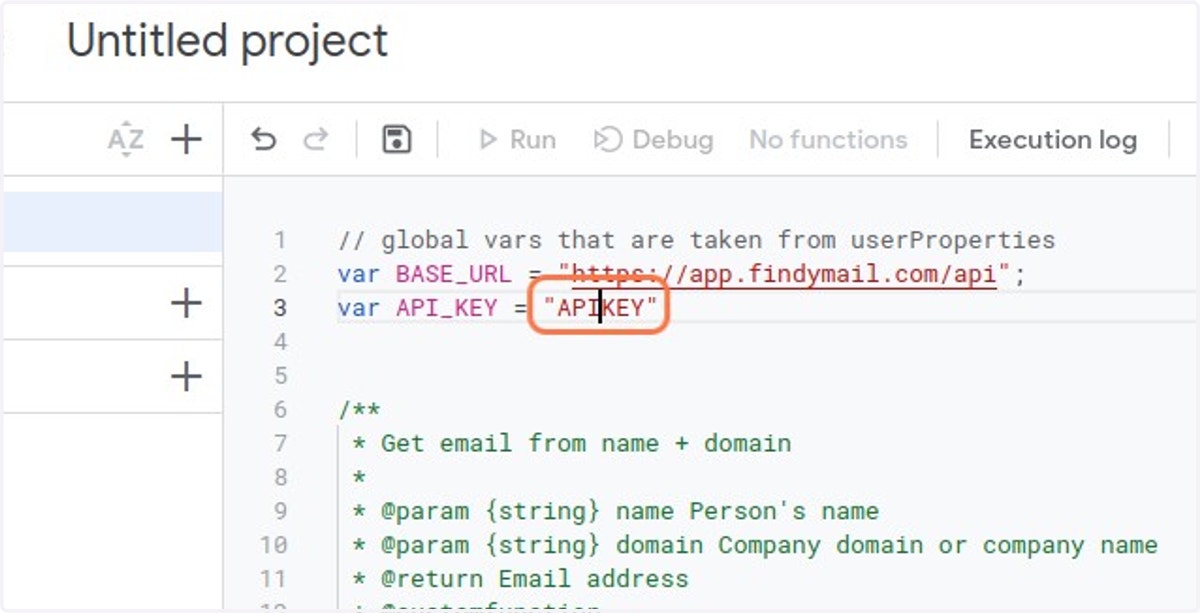Click the API_KEY variable name
Image resolution: width=1200 pixels, height=613 pixels.
coord(447,308)
